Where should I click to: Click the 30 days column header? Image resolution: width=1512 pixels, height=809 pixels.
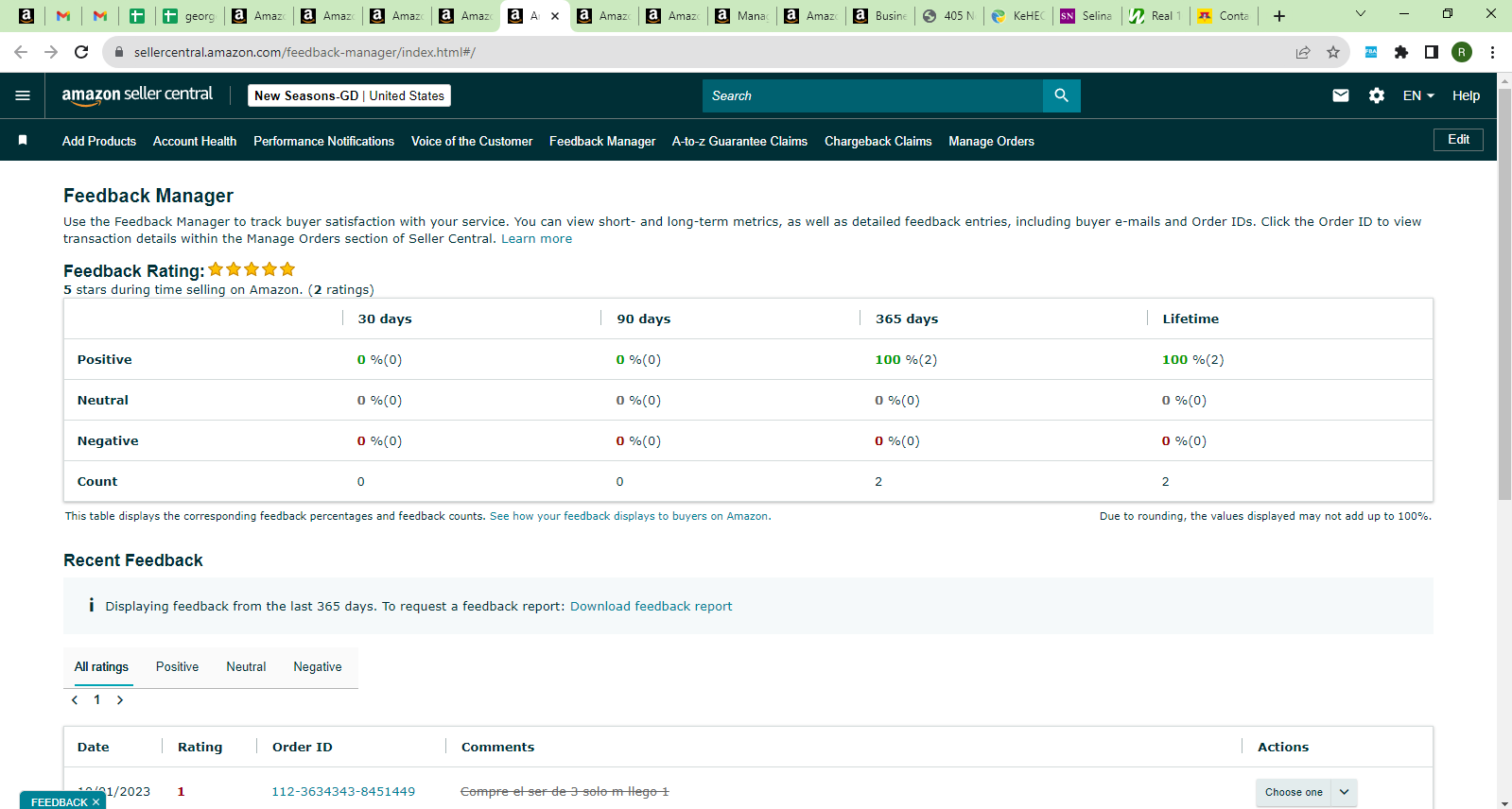385,319
